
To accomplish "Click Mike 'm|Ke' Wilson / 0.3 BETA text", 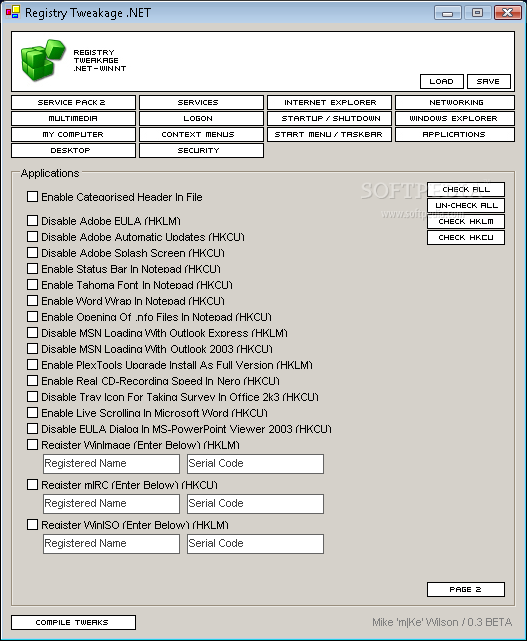I will click(442, 622).
